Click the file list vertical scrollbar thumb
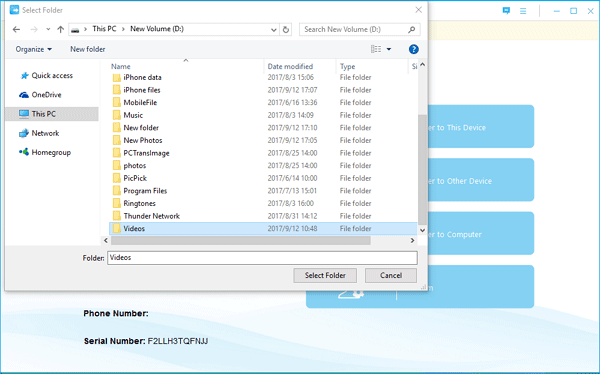The image size is (600, 374). click(422, 169)
